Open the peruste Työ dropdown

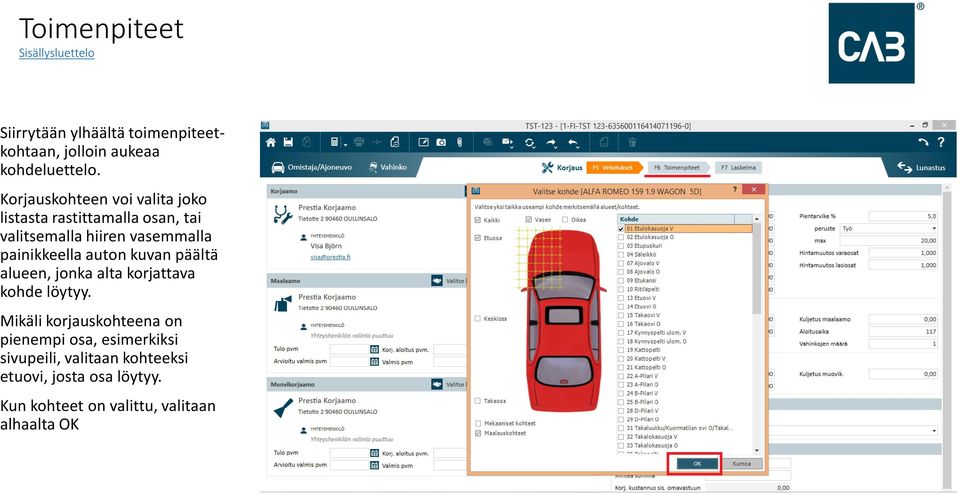890,228
